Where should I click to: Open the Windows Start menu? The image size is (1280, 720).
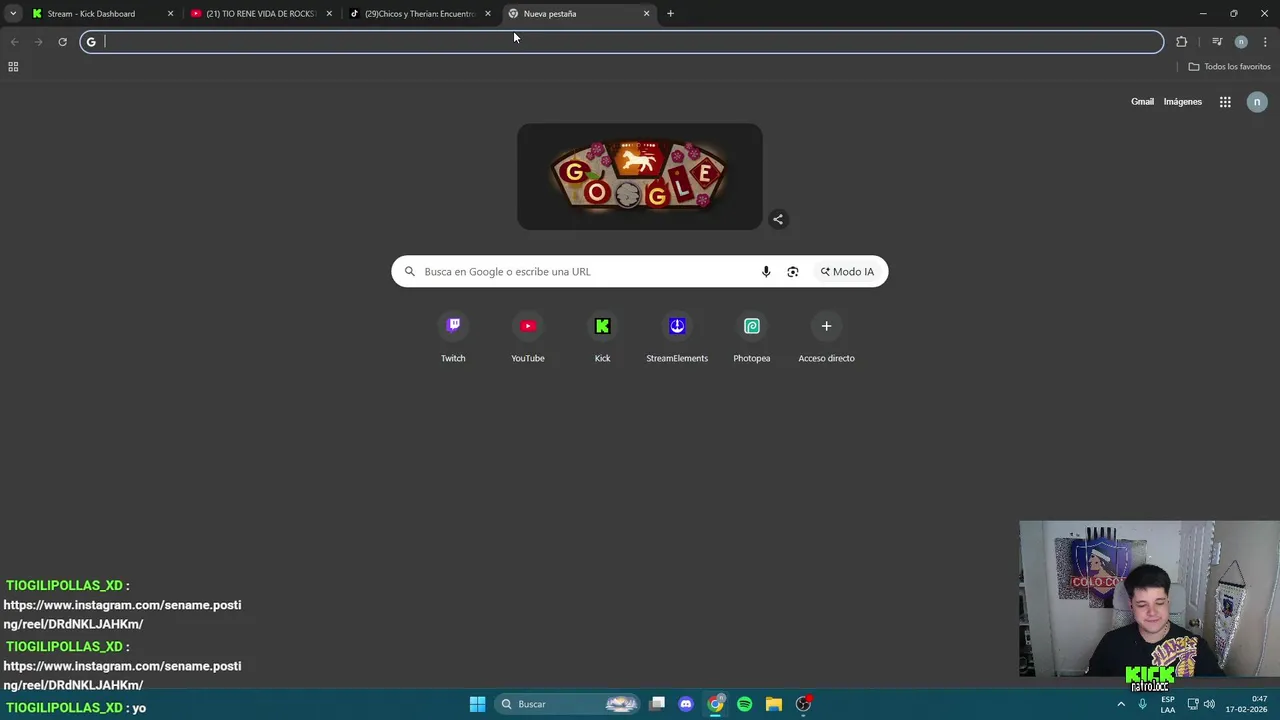[x=478, y=704]
